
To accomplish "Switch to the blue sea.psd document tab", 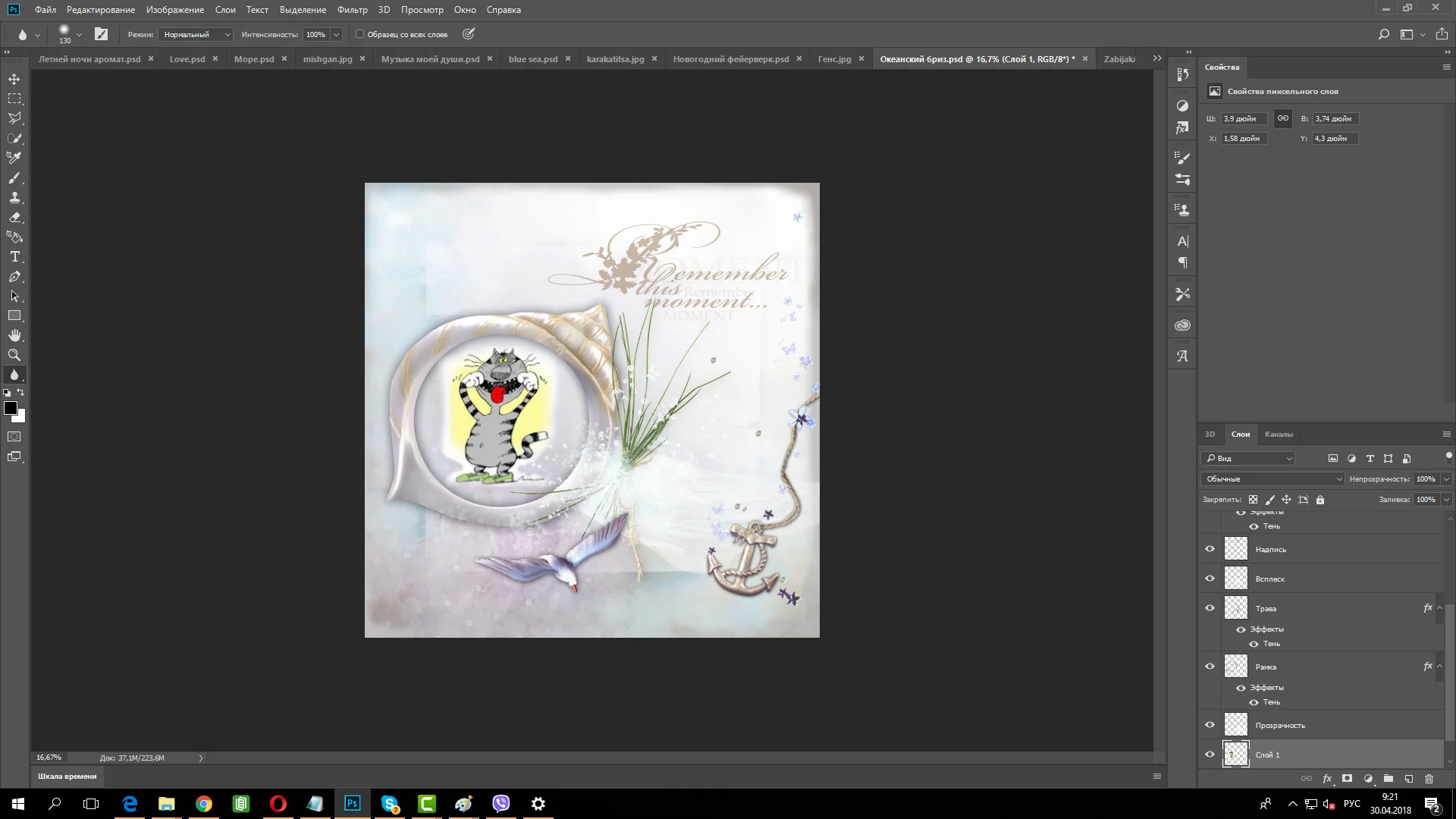I will (x=532, y=59).
